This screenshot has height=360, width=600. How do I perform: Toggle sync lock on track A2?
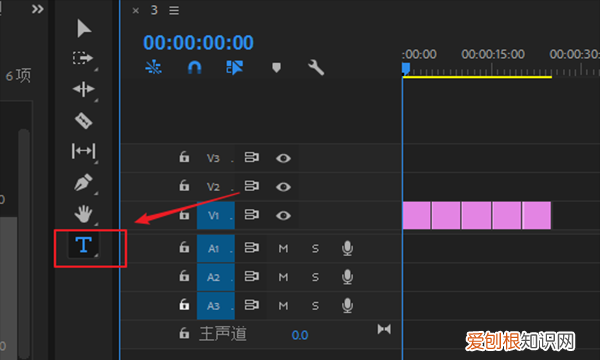click(252, 276)
